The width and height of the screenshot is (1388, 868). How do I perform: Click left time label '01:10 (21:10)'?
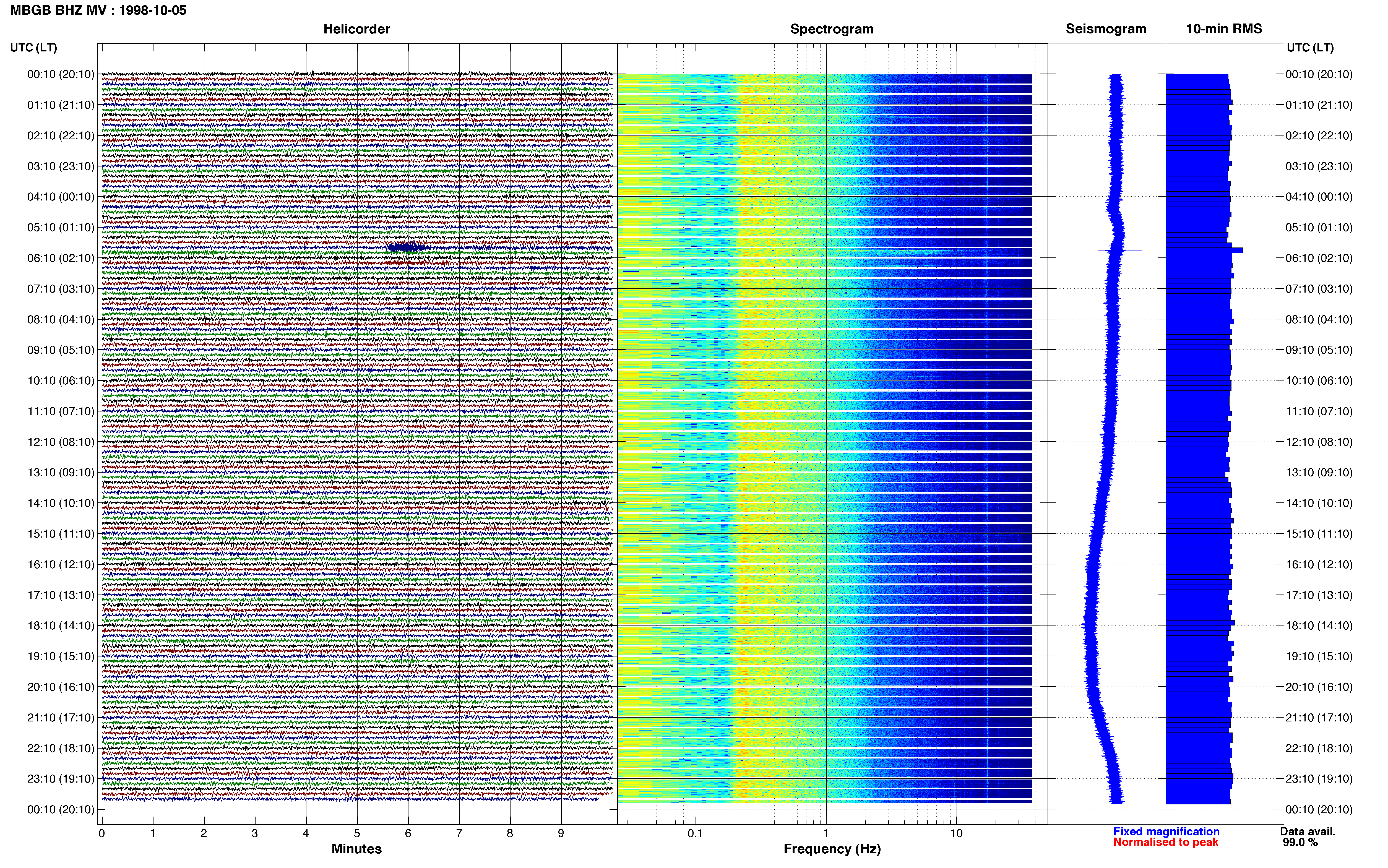click(60, 105)
